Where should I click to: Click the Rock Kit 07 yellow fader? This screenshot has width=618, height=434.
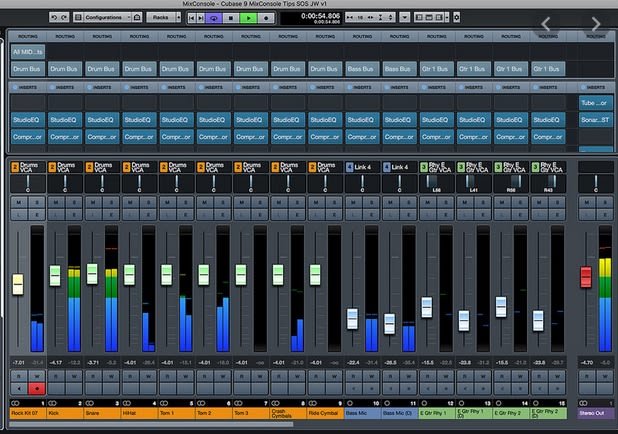(18, 284)
